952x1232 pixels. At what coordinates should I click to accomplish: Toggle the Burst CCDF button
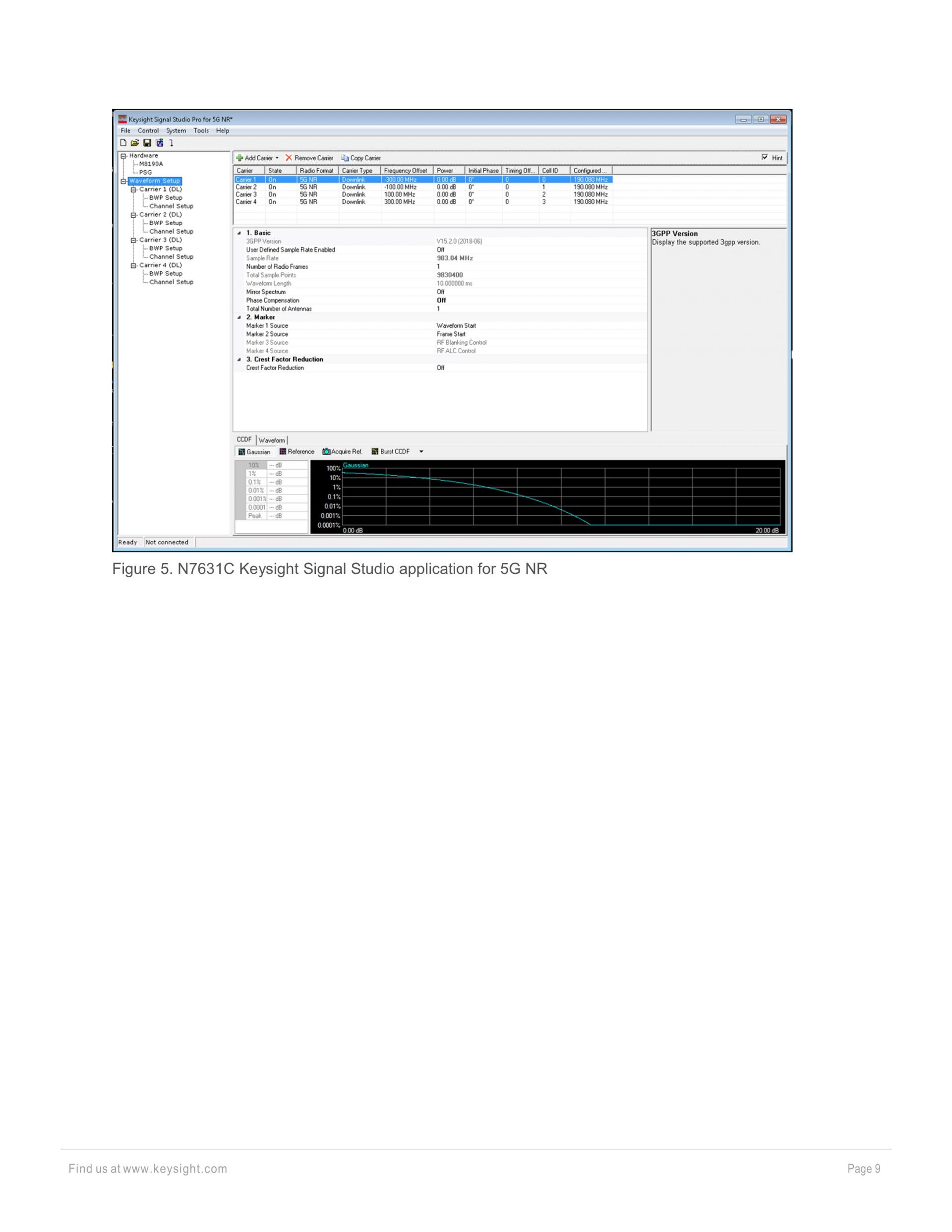tap(390, 452)
